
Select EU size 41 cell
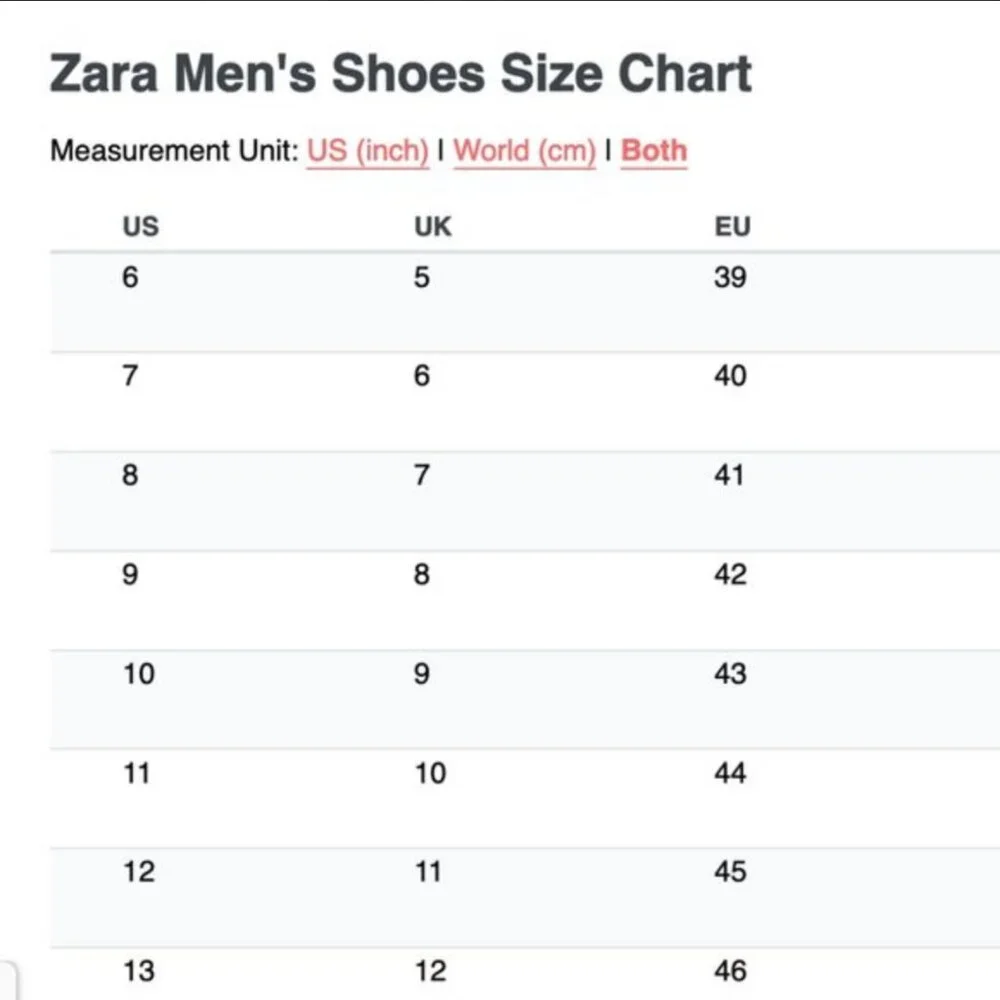(x=729, y=475)
